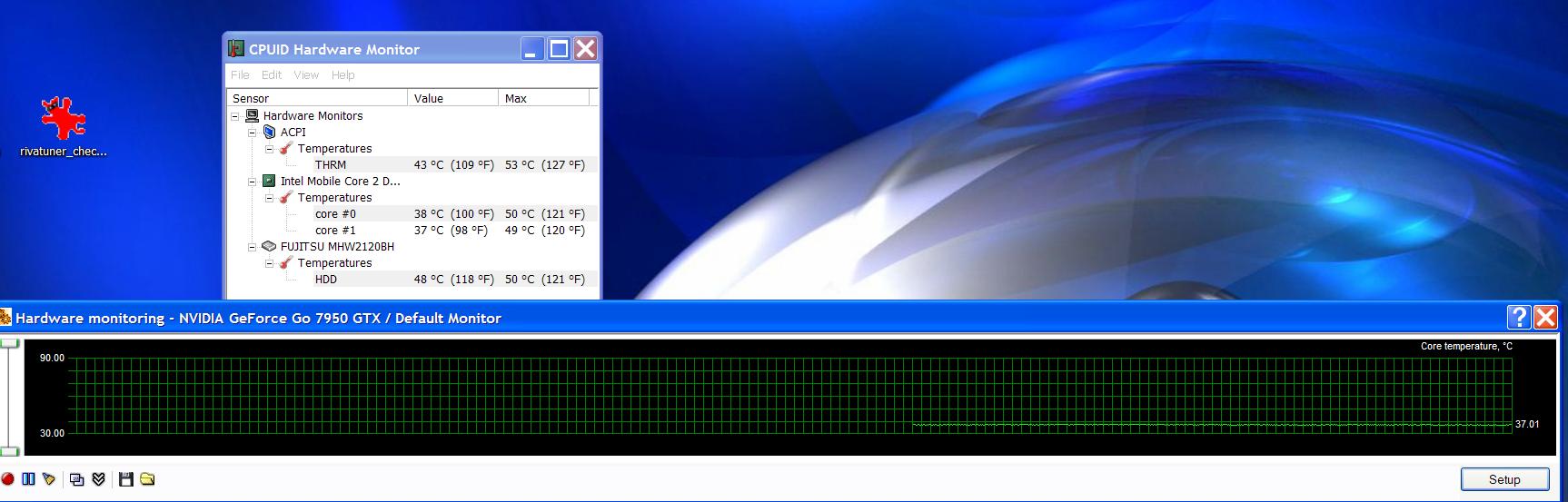The width and height of the screenshot is (1568, 502).
Task: Clear history with the broom icon
Action: click(x=49, y=479)
